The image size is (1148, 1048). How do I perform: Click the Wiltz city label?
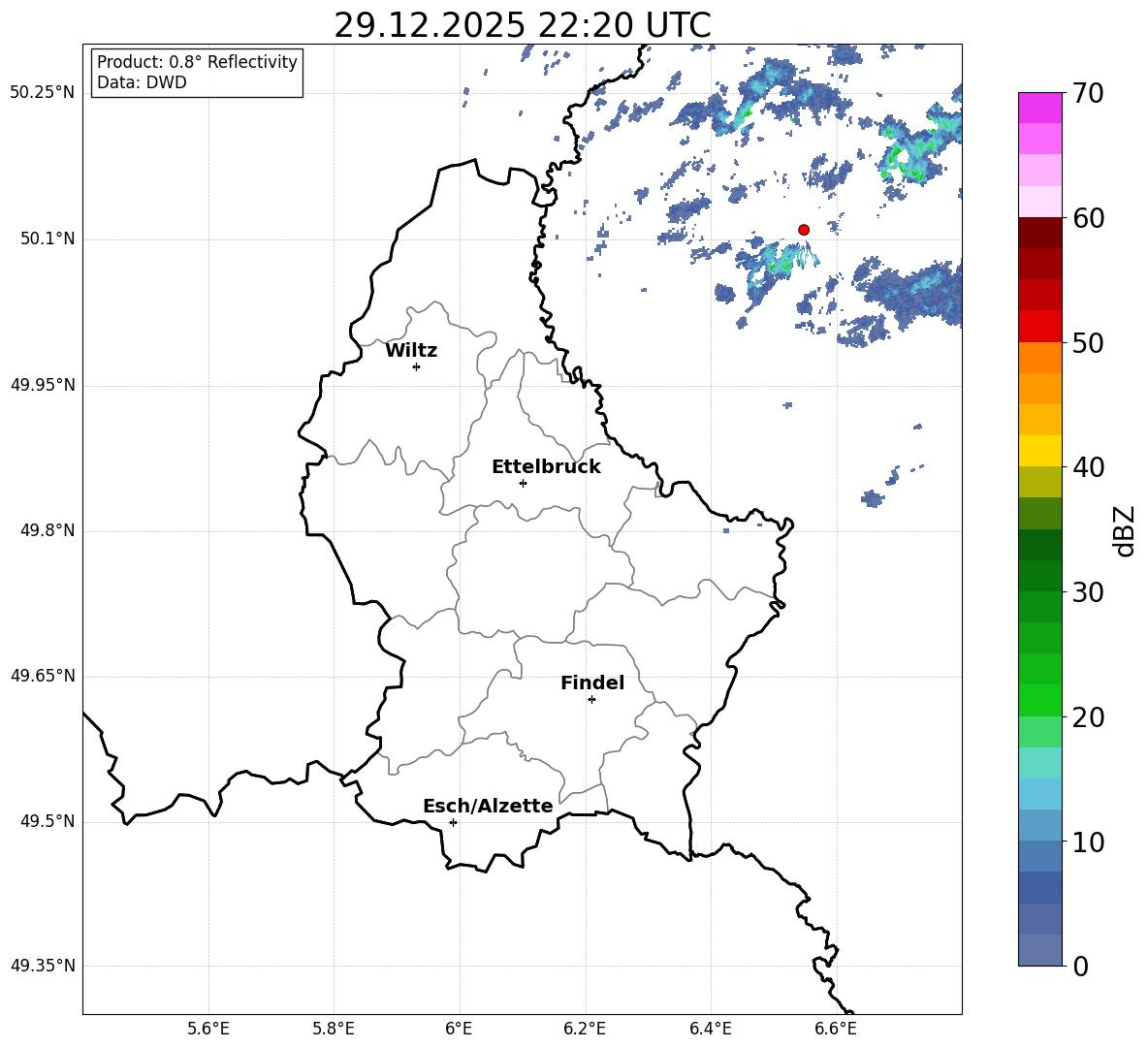(411, 351)
